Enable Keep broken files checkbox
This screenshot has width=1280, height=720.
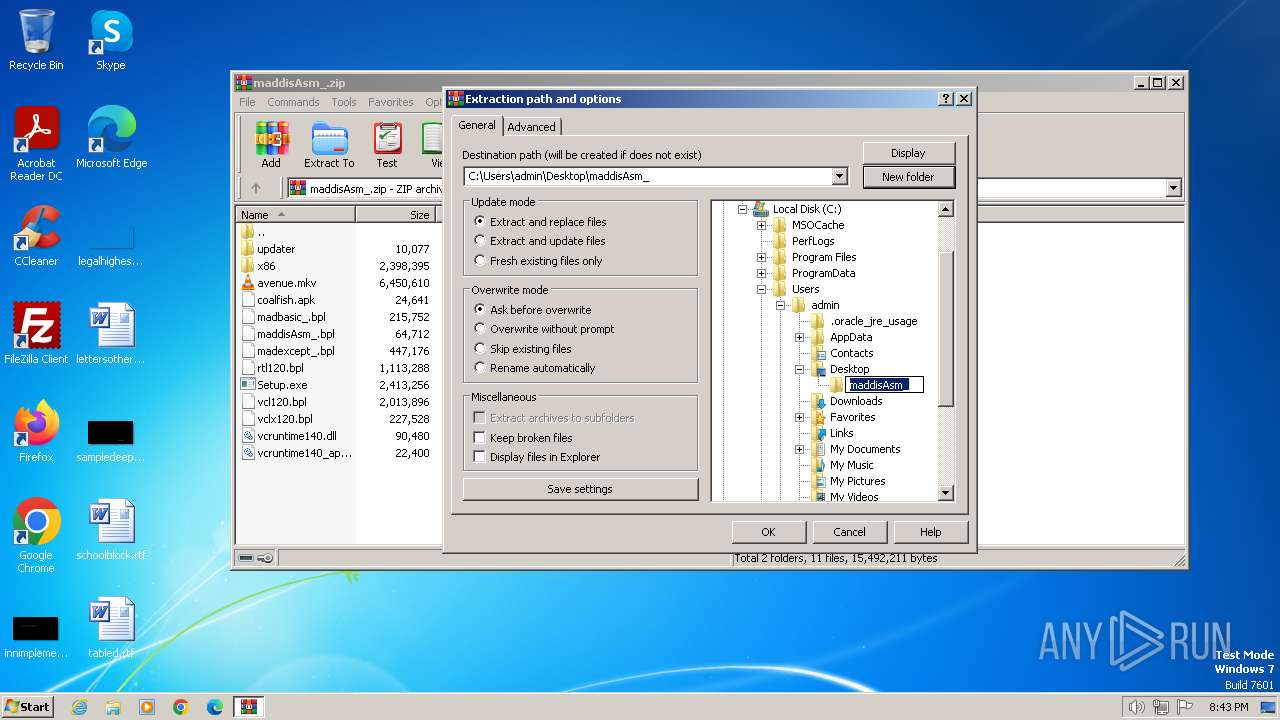point(480,438)
